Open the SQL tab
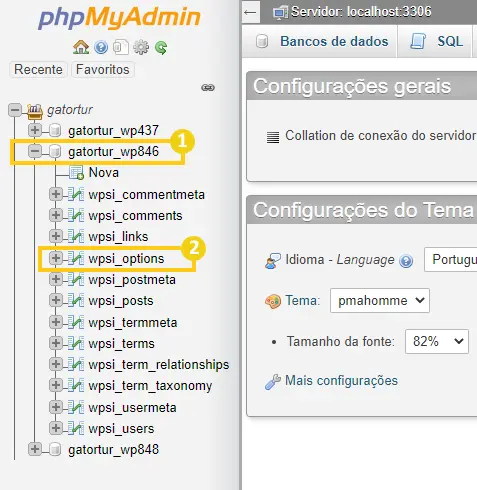477x490 pixels. (435, 41)
